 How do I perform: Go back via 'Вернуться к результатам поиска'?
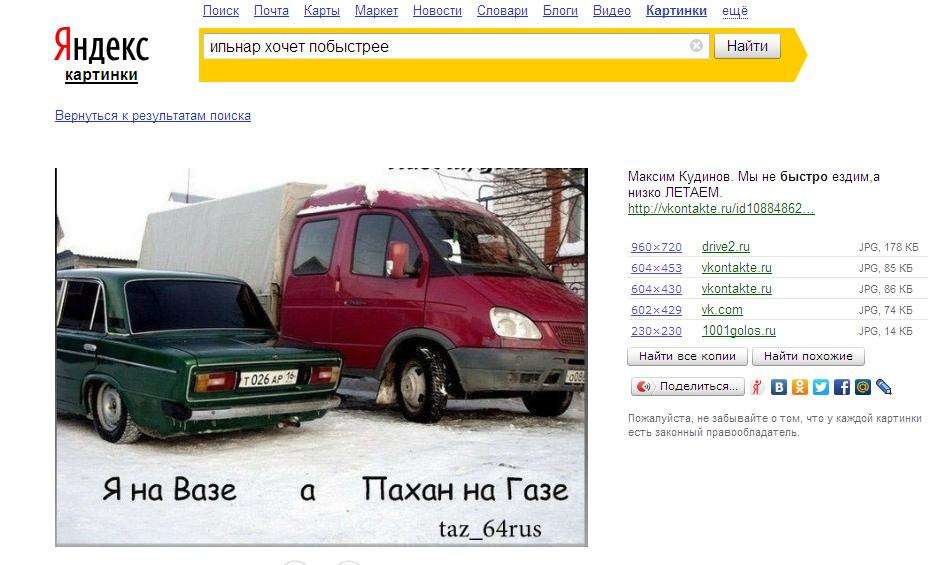point(153,116)
